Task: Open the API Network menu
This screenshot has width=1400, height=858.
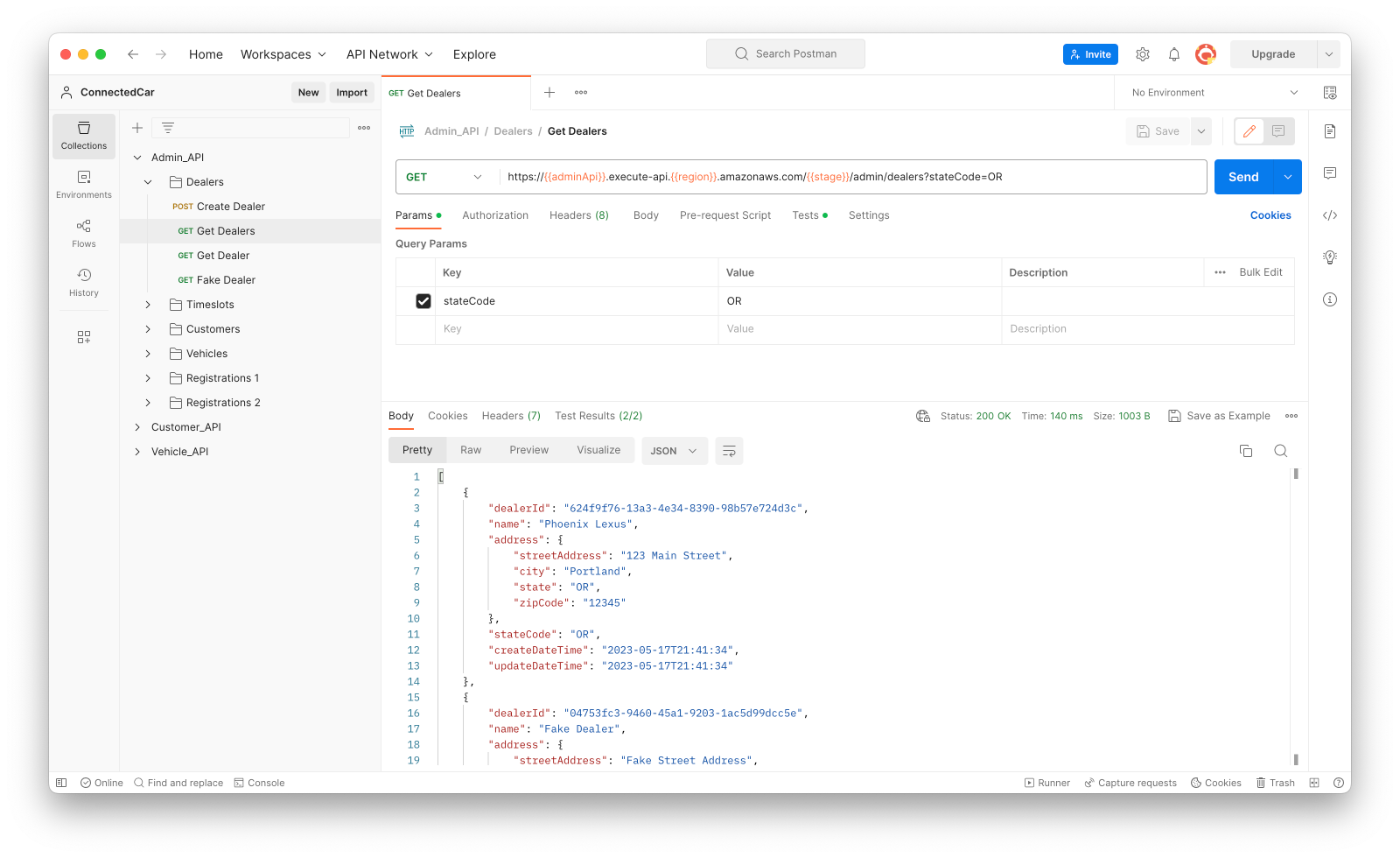Action: coord(389,54)
